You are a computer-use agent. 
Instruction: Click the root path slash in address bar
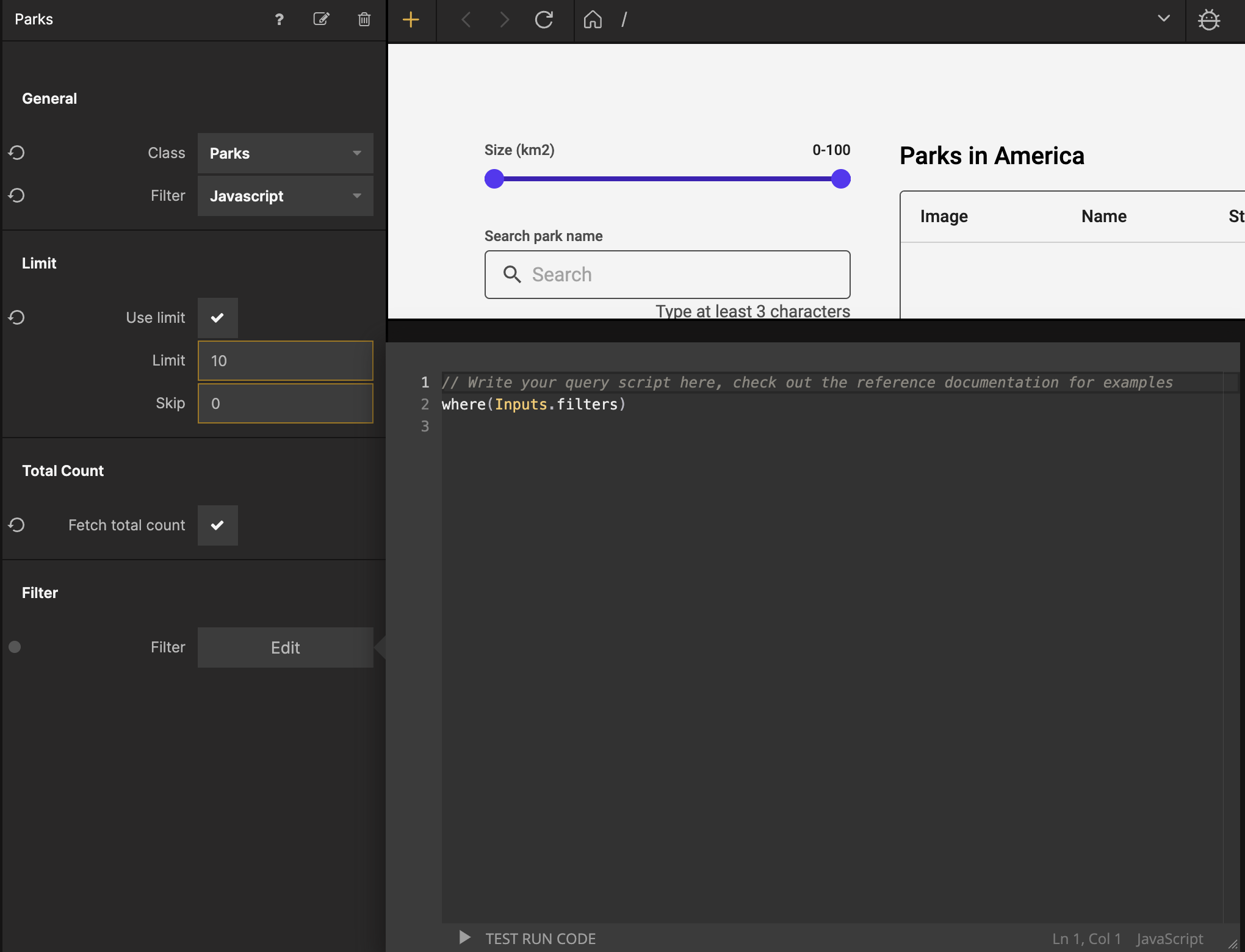(624, 20)
